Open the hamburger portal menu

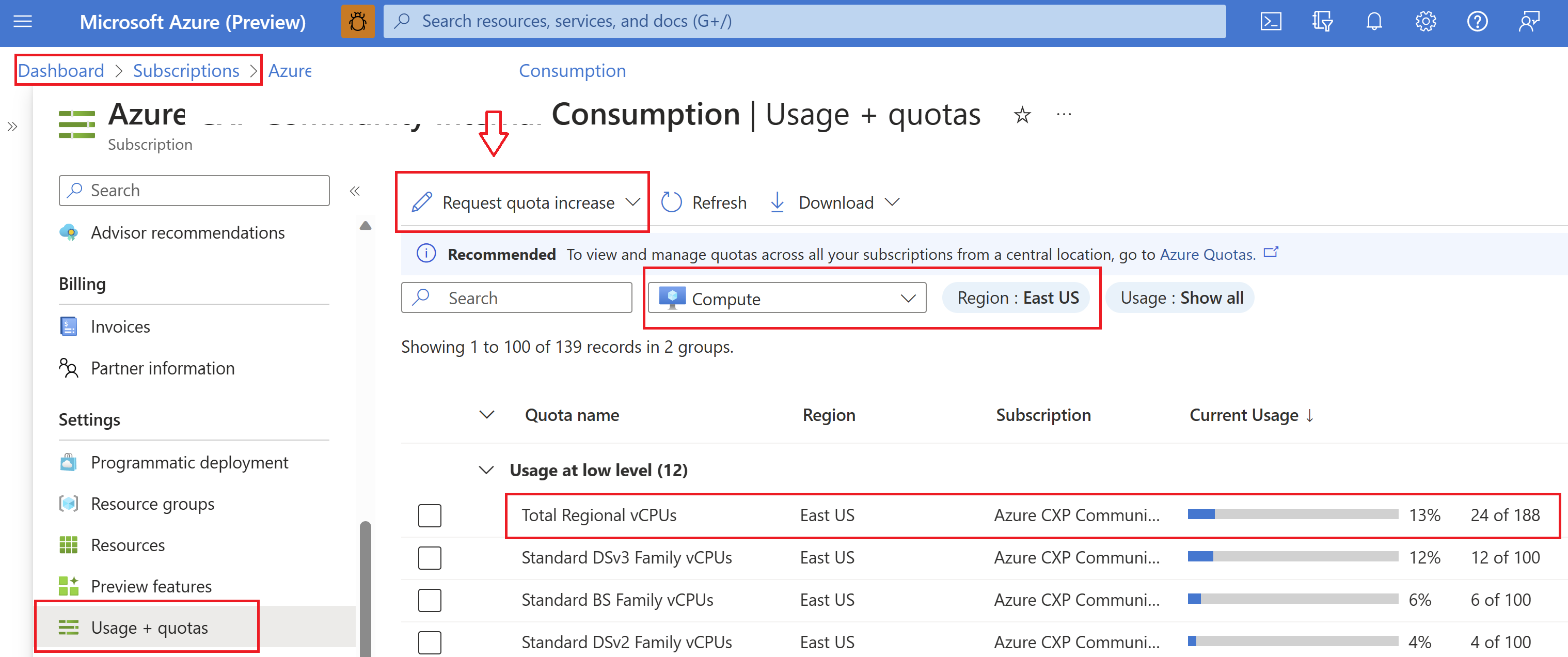coord(23,22)
